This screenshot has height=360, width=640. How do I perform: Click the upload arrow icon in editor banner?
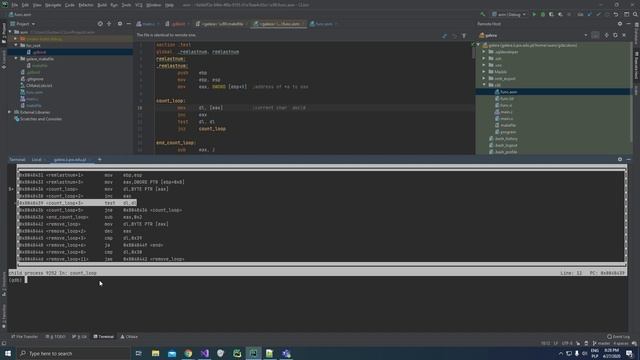click(x=464, y=36)
